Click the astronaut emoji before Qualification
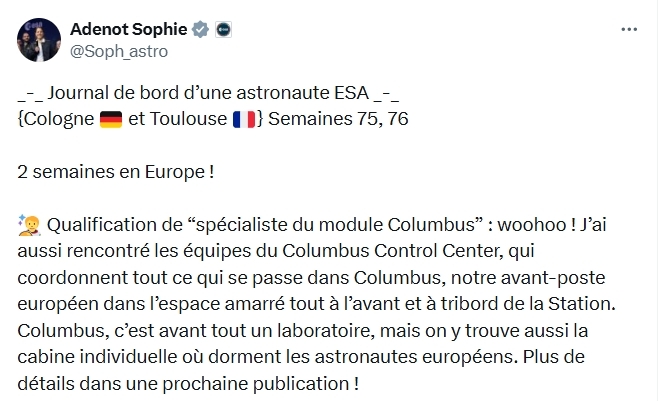Screen dimensions: 659x401 (x=29, y=222)
